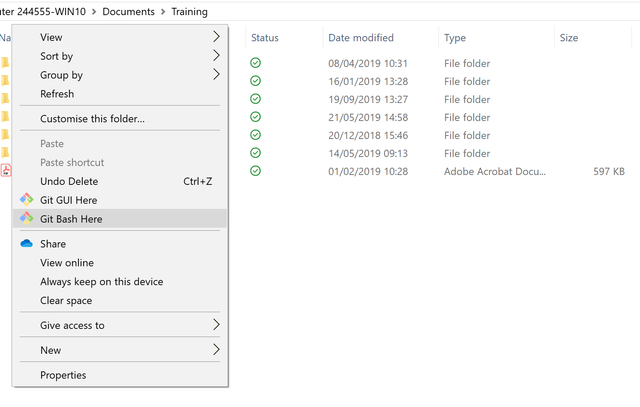The image size is (640, 407).
Task: Open the Give access to entry
Action: coord(120,325)
